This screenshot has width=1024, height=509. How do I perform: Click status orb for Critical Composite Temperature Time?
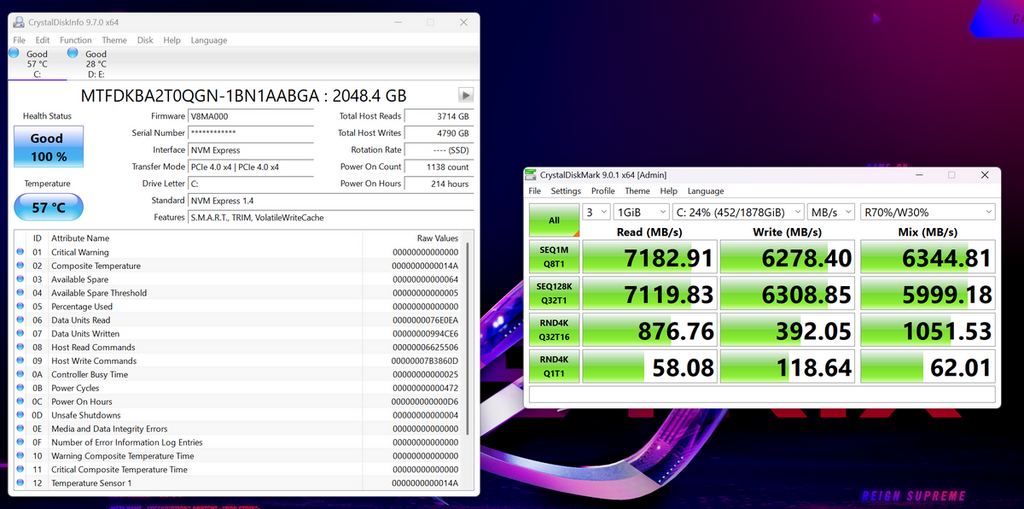click(x=20, y=469)
